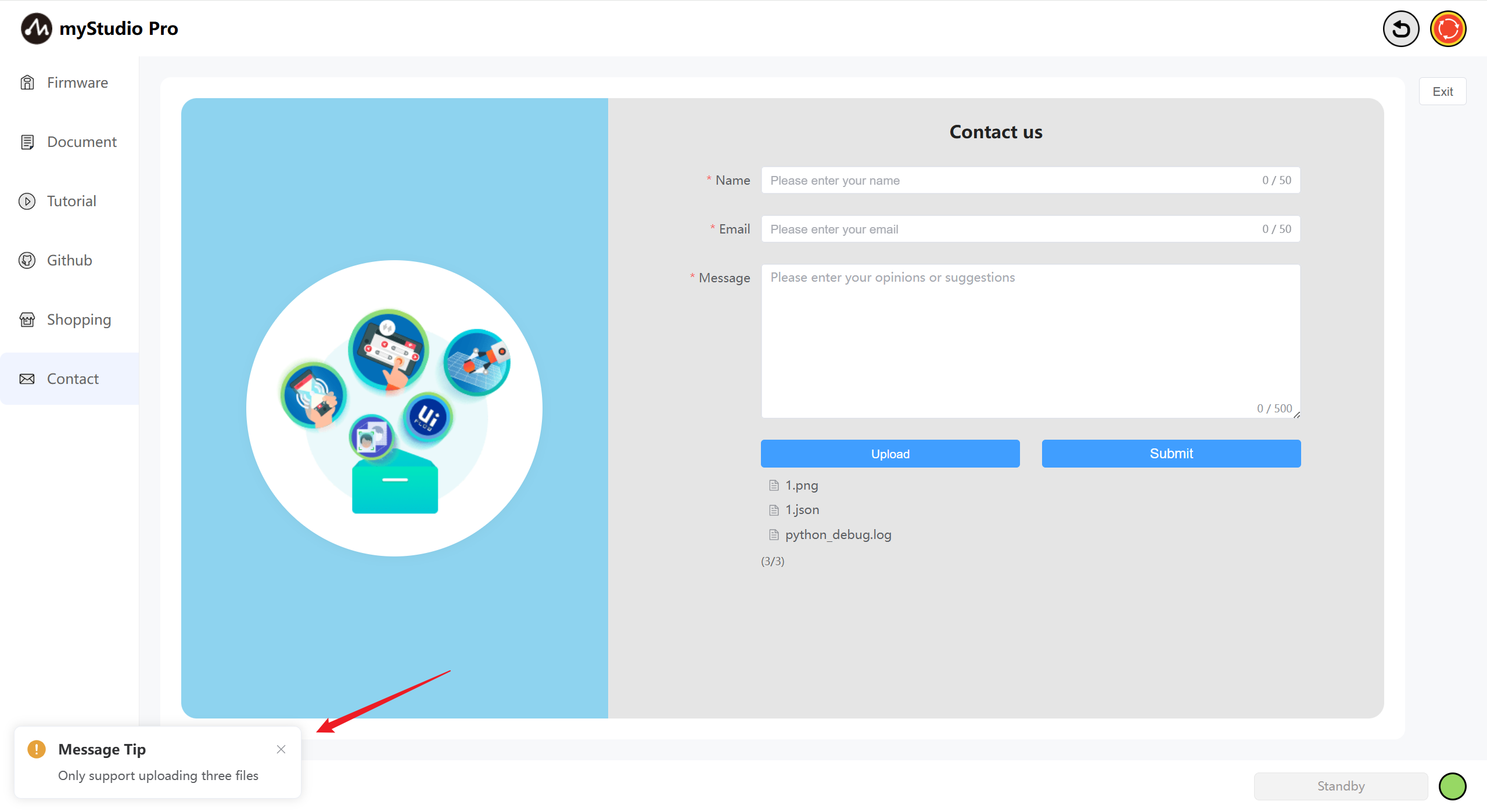This screenshot has width=1487, height=812.
Task: Click the back arrow circle icon
Action: coord(1400,29)
